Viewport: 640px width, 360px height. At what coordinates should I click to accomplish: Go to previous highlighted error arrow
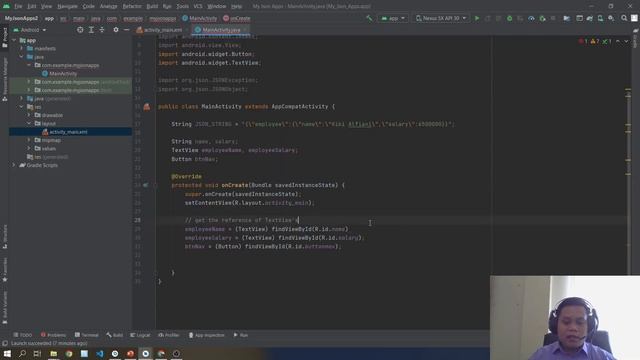click(x=618, y=41)
